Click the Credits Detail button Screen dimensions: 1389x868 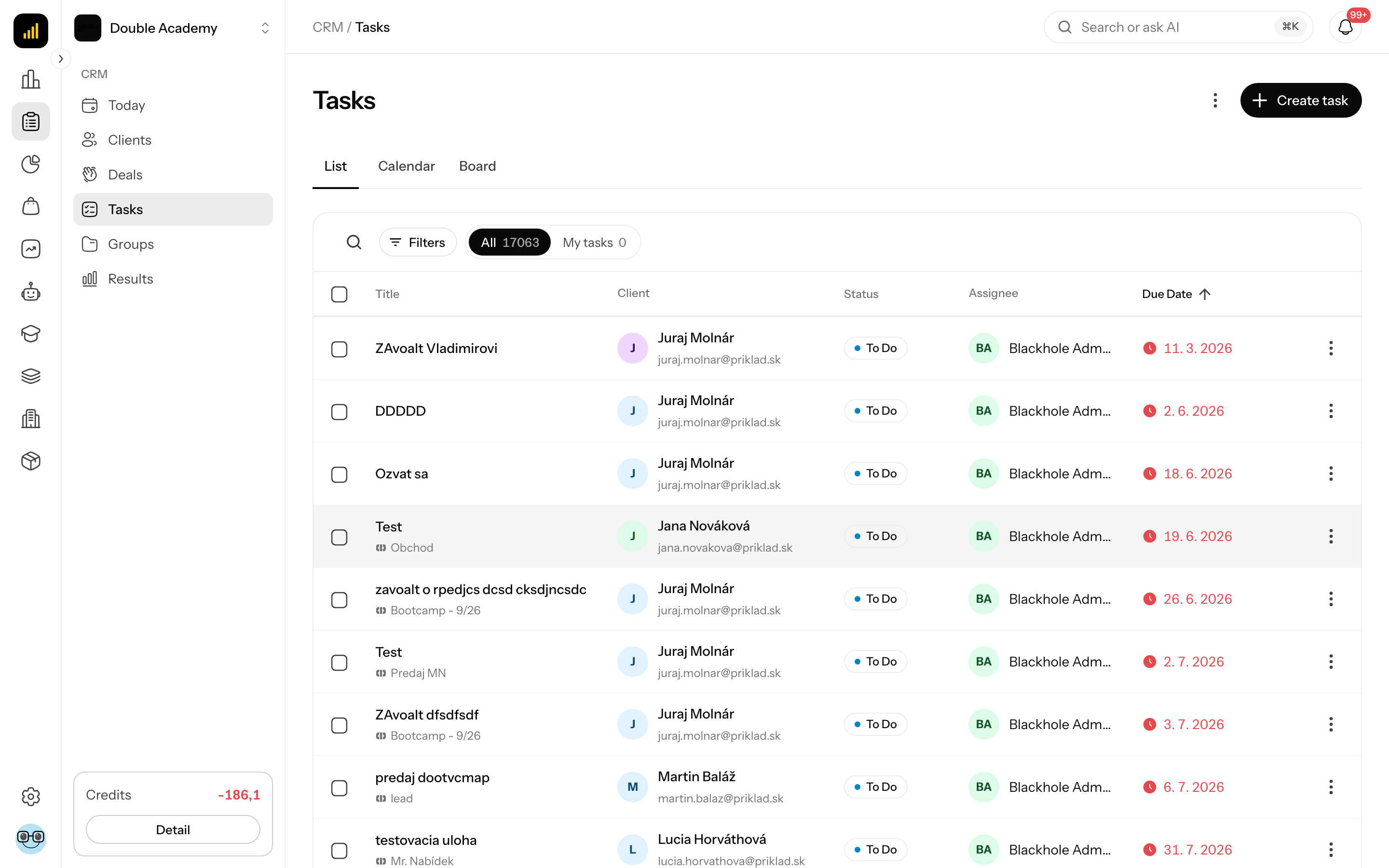pyautogui.click(x=173, y=829)
